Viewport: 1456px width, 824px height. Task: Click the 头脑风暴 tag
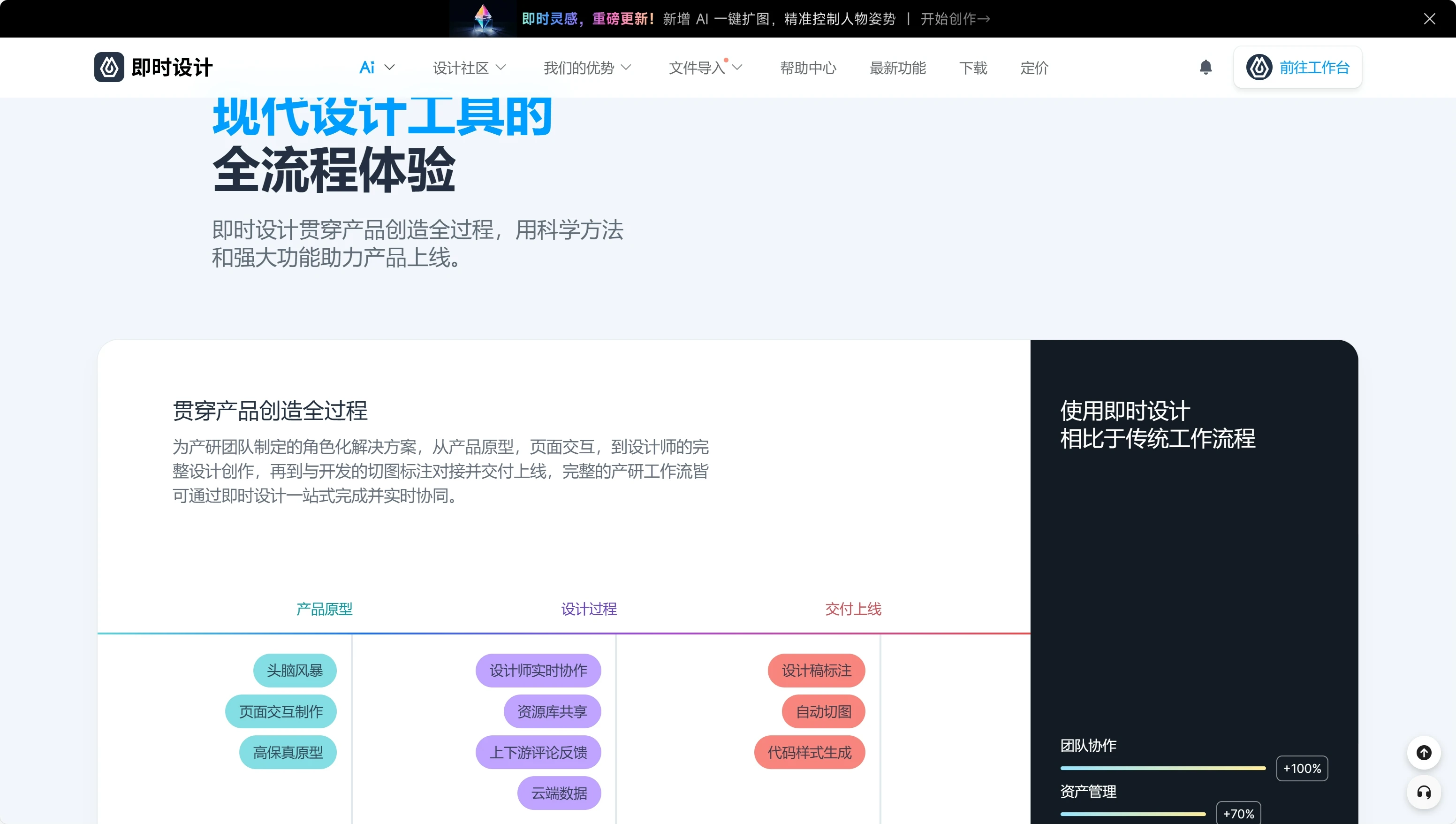[x=295, y=671]
